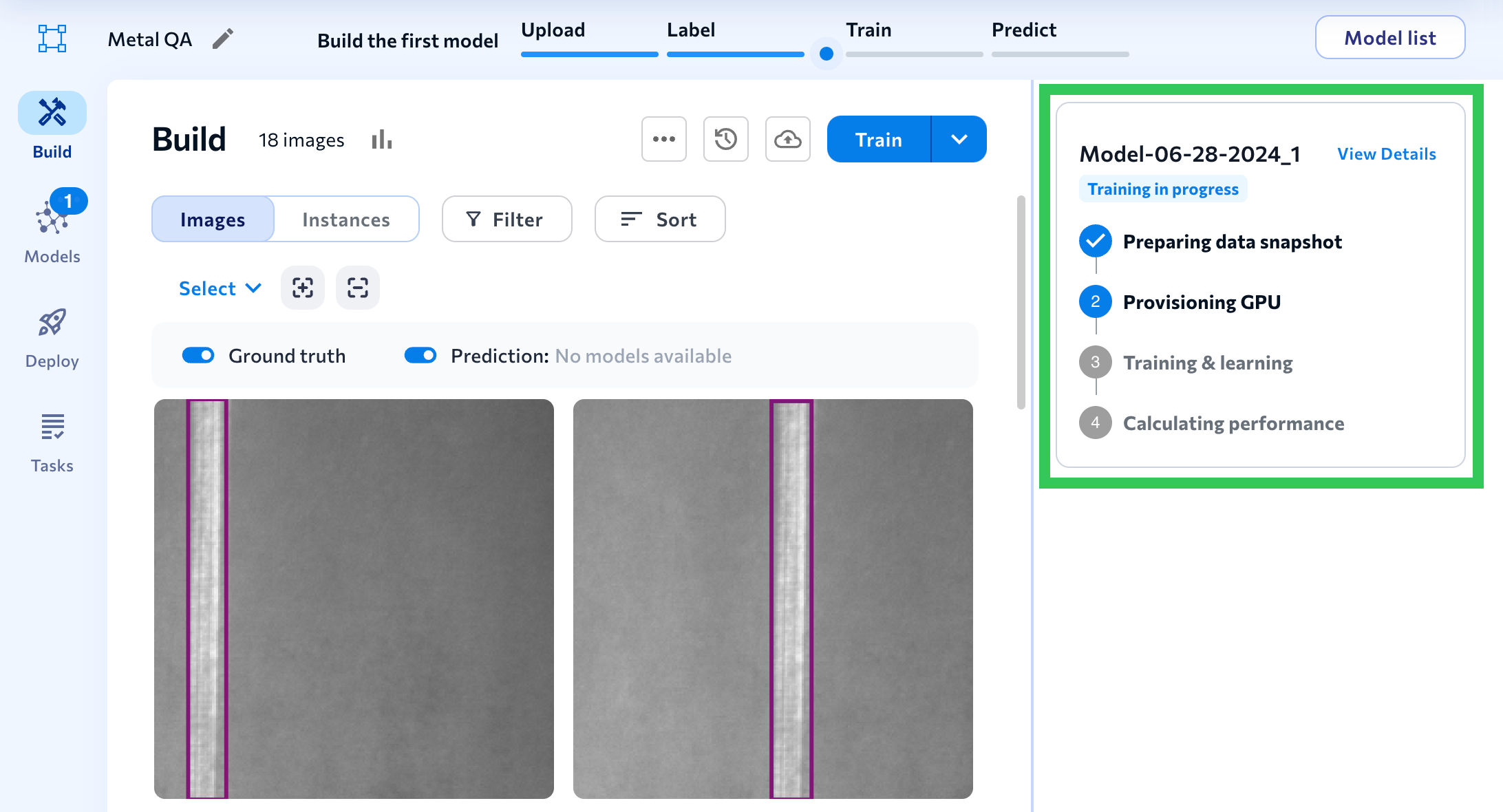This screenshot has width=1503, height=812.
Task: Click the Model list button
Action: coord(1389,38)
